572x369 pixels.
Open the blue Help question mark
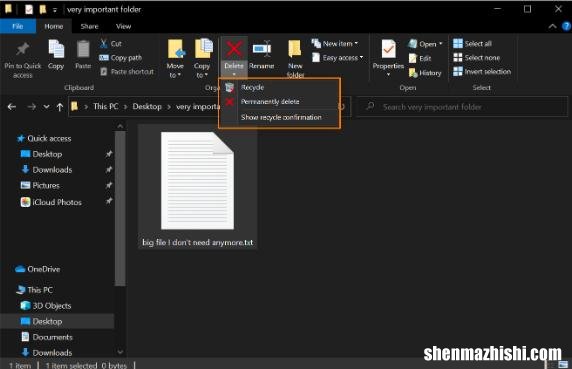point(567,26)
